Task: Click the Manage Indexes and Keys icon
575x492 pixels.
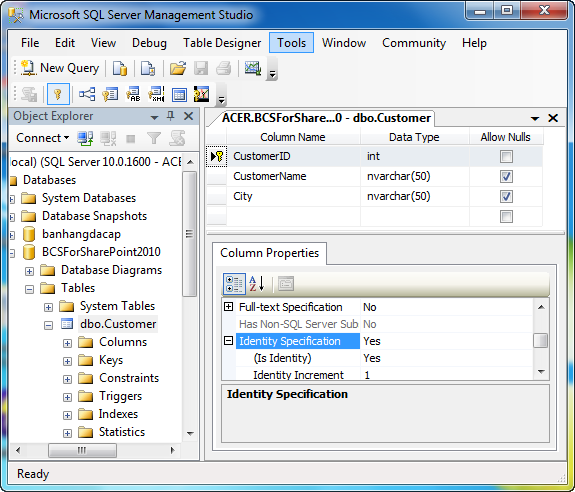Action: [x=110, y=95]
